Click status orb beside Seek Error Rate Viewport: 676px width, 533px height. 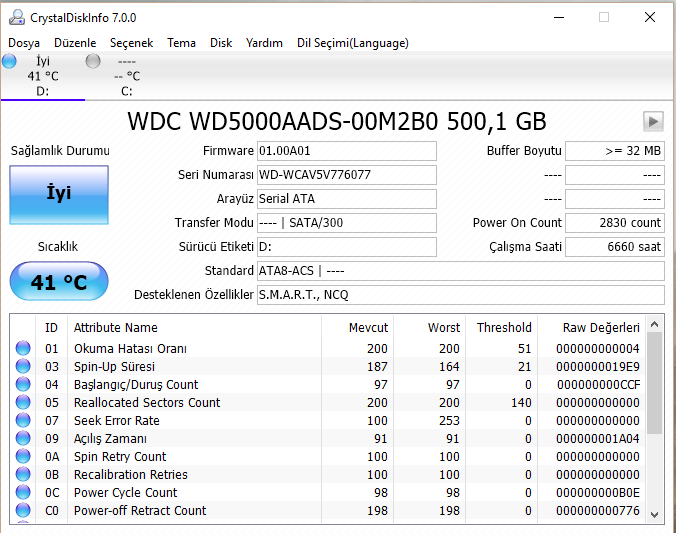click(x=23, y=421)
